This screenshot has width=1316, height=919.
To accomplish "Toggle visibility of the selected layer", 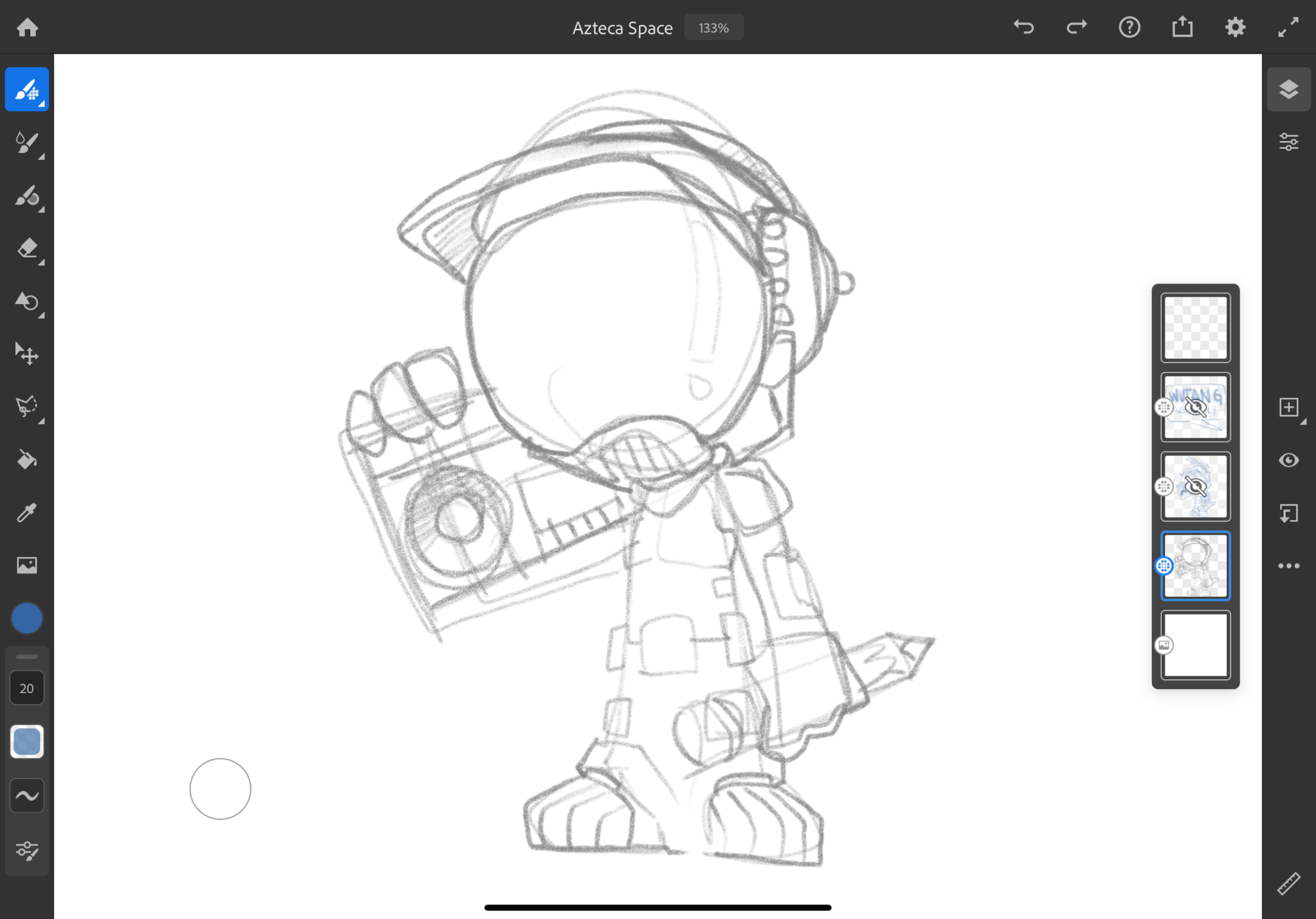I will tap(1289, 460).
